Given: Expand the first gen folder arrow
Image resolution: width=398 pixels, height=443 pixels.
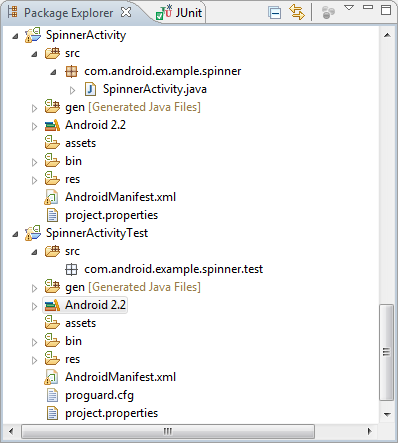Looking at the screenshot, I should coord(34,108).
